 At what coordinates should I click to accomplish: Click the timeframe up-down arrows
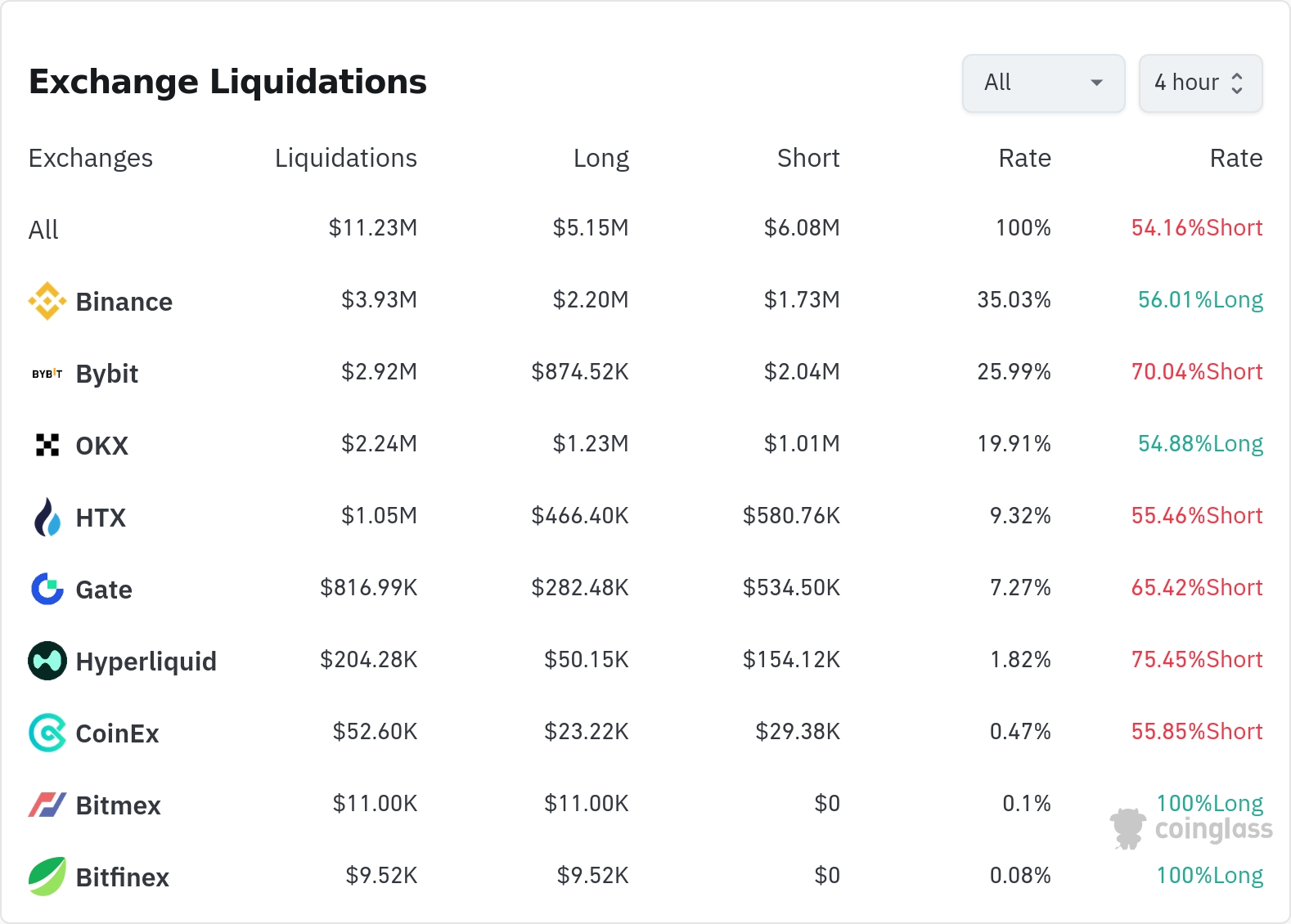coord(1237,83)
